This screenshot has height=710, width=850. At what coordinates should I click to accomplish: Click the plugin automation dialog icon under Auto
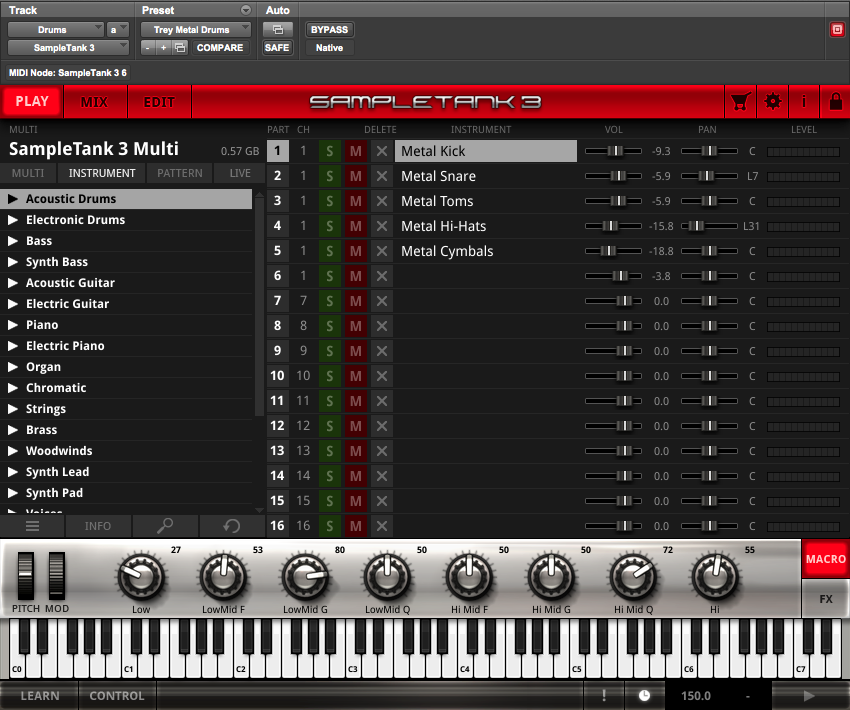click(278, 30)
